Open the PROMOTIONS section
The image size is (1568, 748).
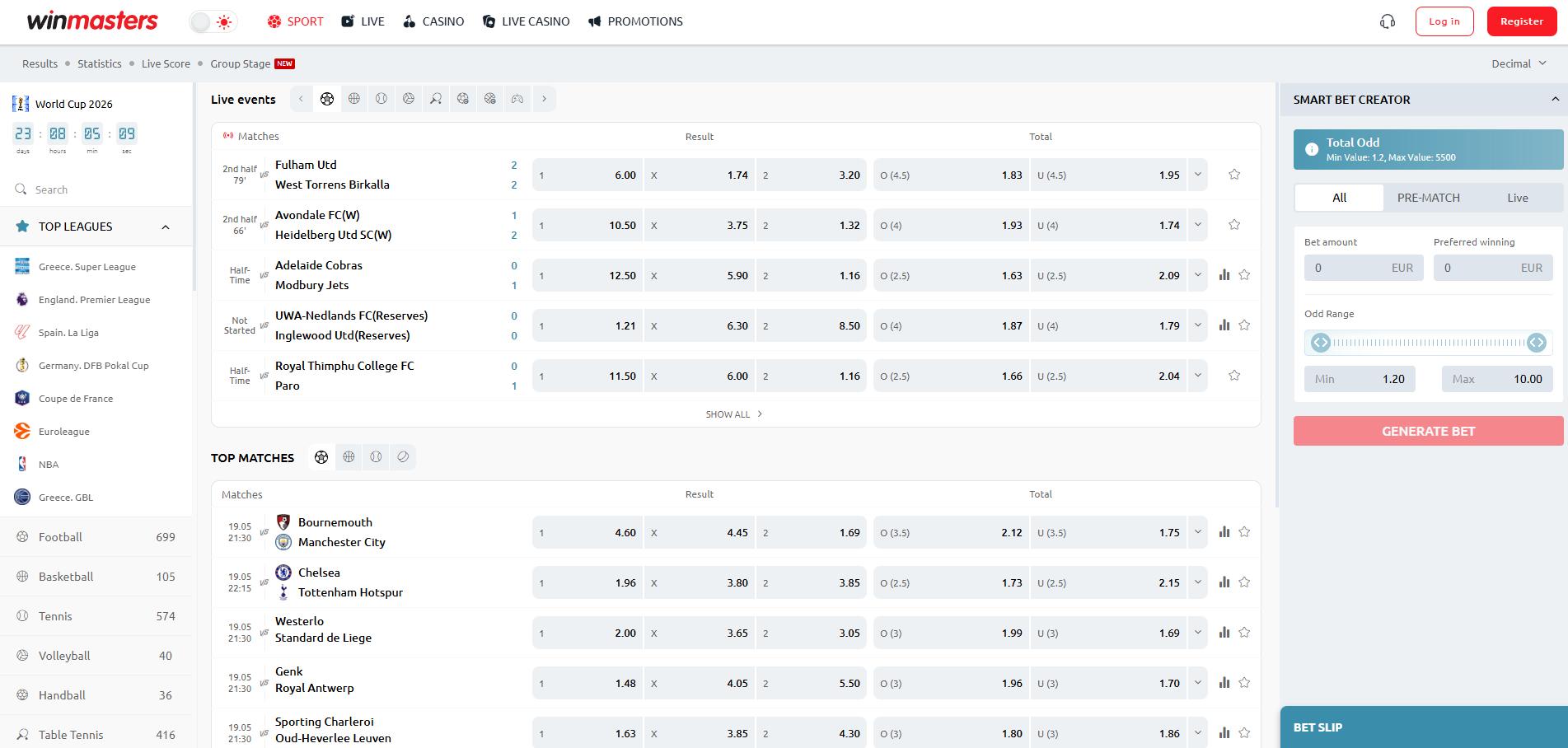click(635, 21)
